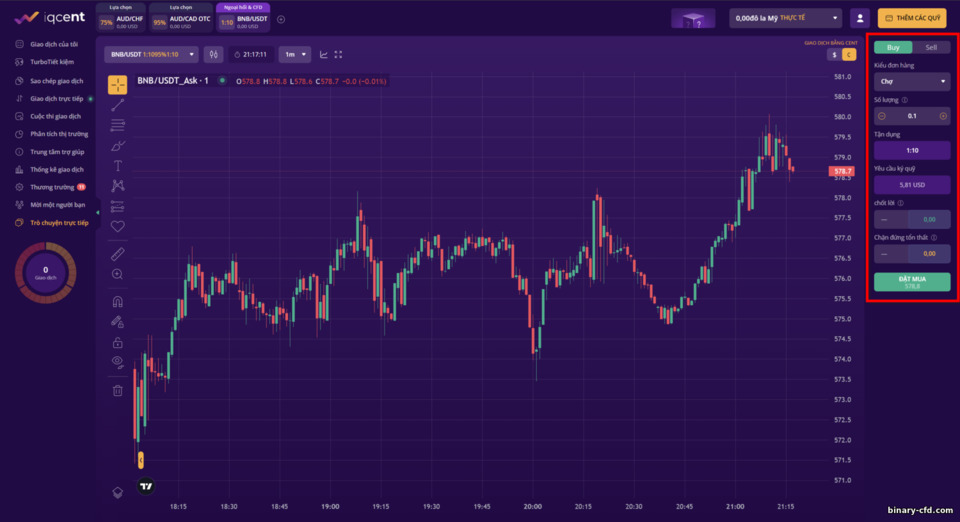
Task: Select the crosshair cursor tool
Action: (x=118, y=84)
